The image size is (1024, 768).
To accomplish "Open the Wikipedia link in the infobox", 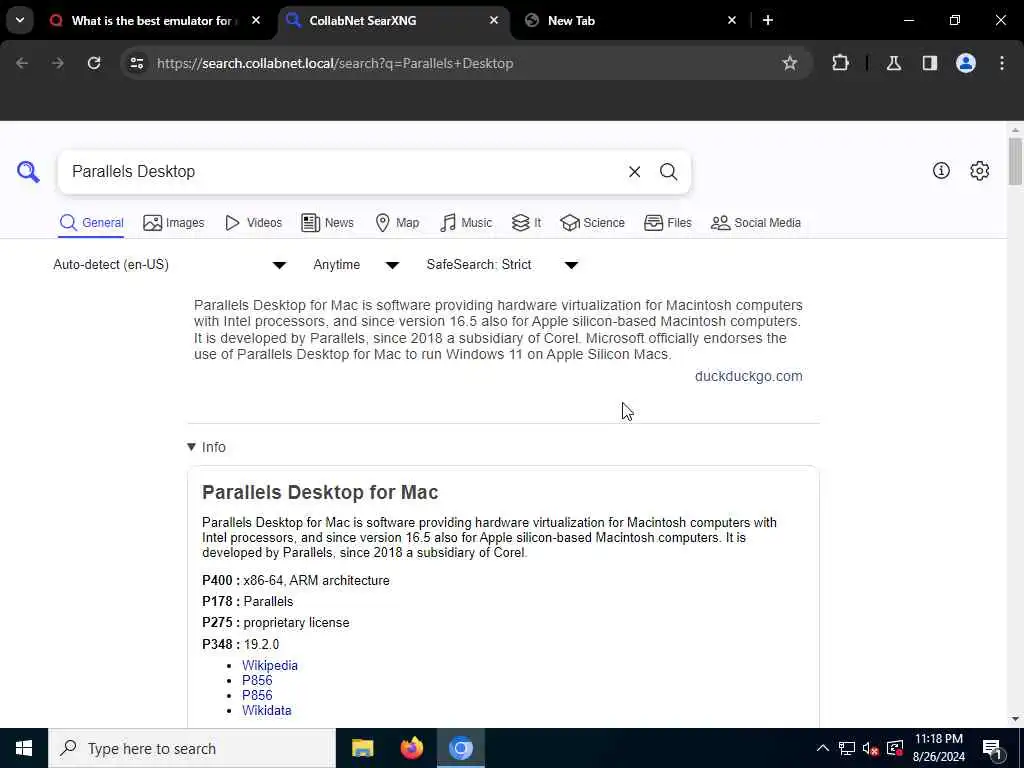I will [x=270, y=665].
